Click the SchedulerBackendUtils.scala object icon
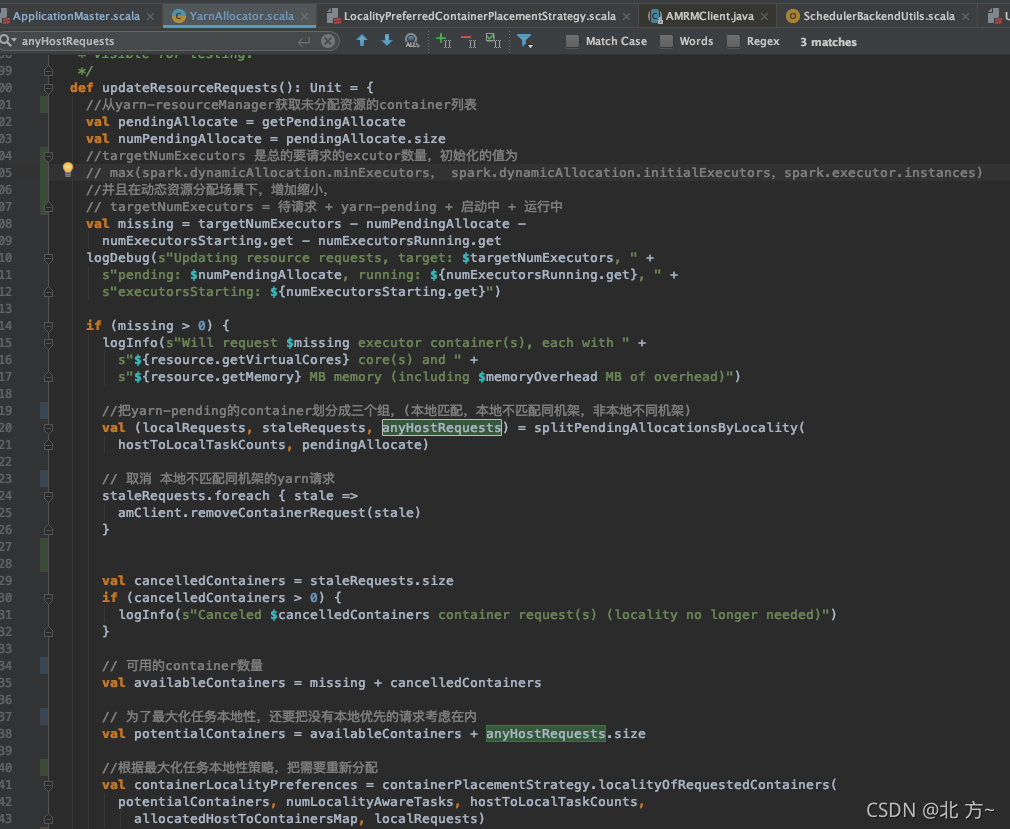The width and height of the screenshot is (1010, 829). coord(793,16)
